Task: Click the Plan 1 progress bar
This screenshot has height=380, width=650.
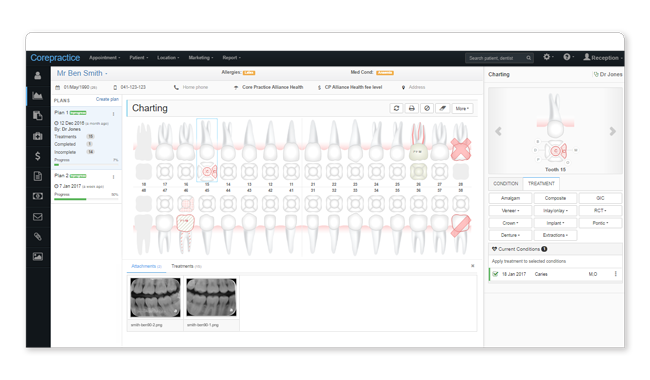Action: (86, 165)
